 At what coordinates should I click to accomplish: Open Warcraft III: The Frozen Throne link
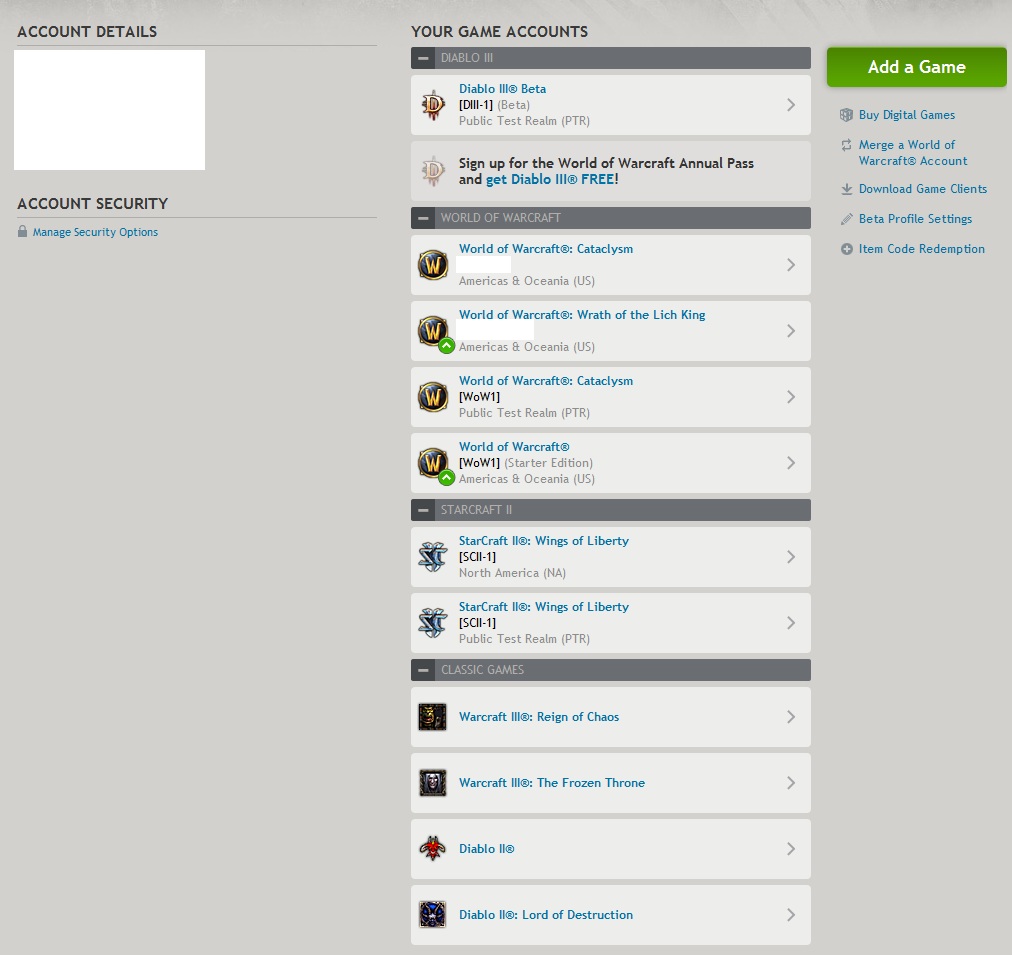pos(552,783)
